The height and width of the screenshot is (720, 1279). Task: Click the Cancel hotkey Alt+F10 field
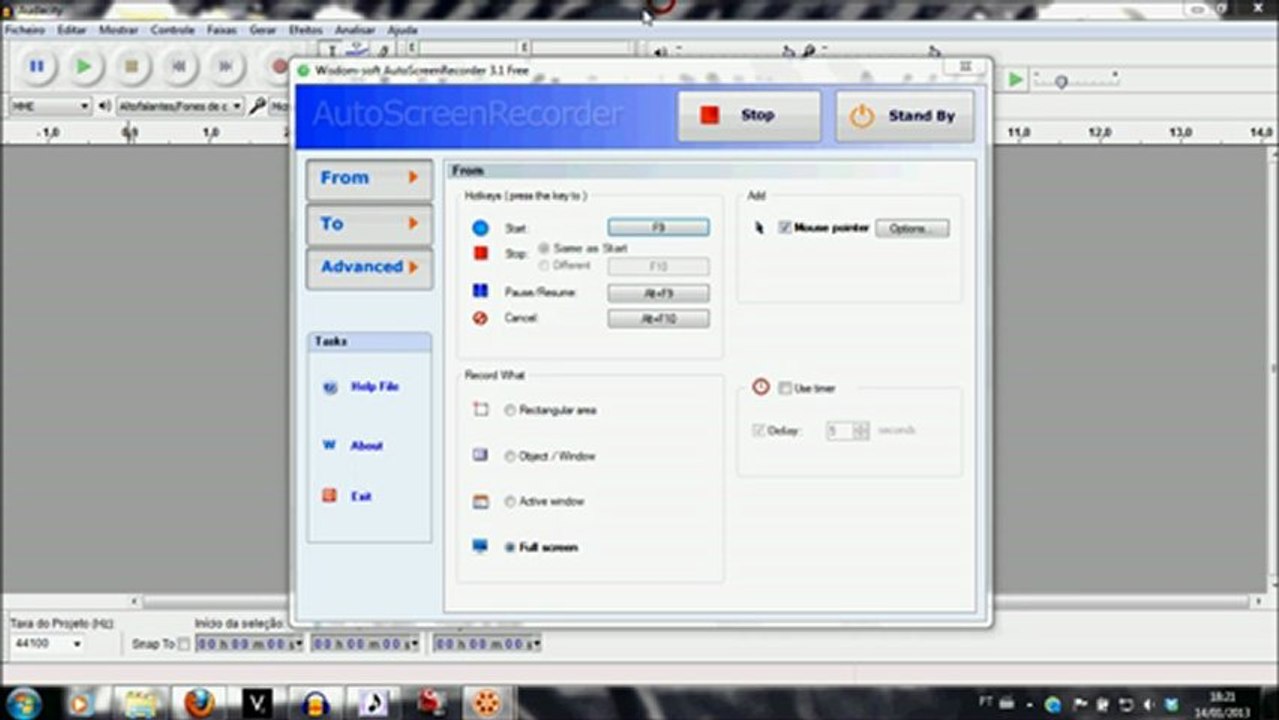pyautogui.click(x=659, y=319)
